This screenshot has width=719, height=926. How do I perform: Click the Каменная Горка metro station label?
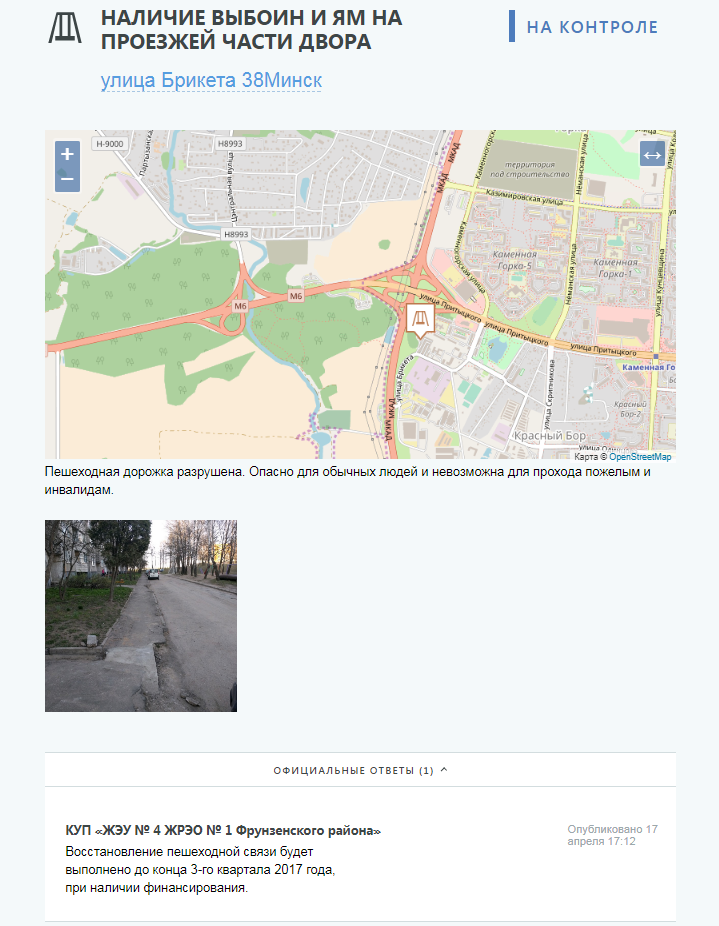pyautogui.click(x=649, y=368)
